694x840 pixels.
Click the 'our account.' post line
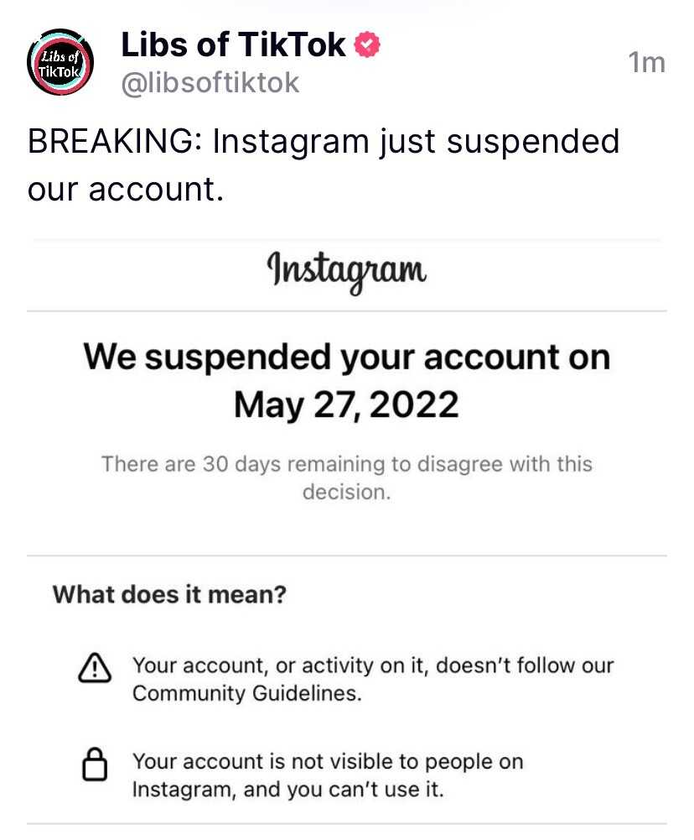pyautogui.click(x=125, y=190)
